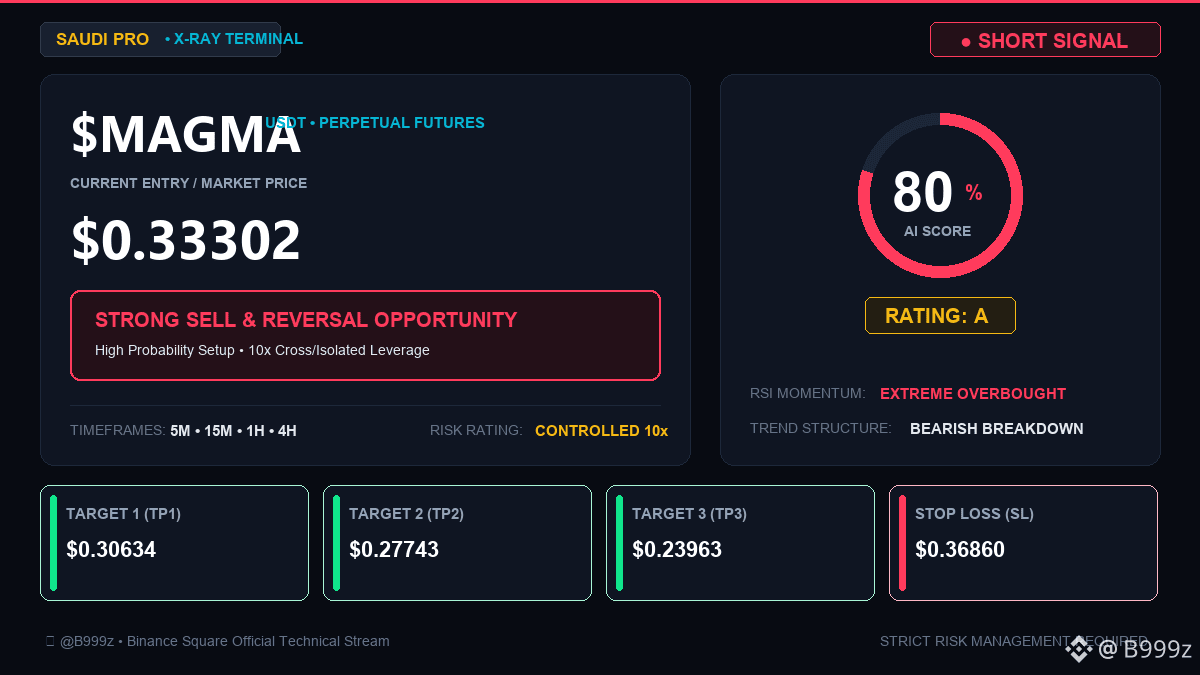The image size is (1200, 675).
Task: Click the EXTREME OVERBOUGHT RSI value
Action: tap(973, 394)
